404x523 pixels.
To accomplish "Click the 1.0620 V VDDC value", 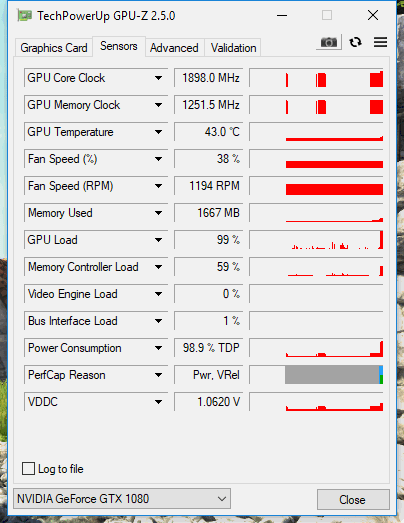I will point(209,402).
